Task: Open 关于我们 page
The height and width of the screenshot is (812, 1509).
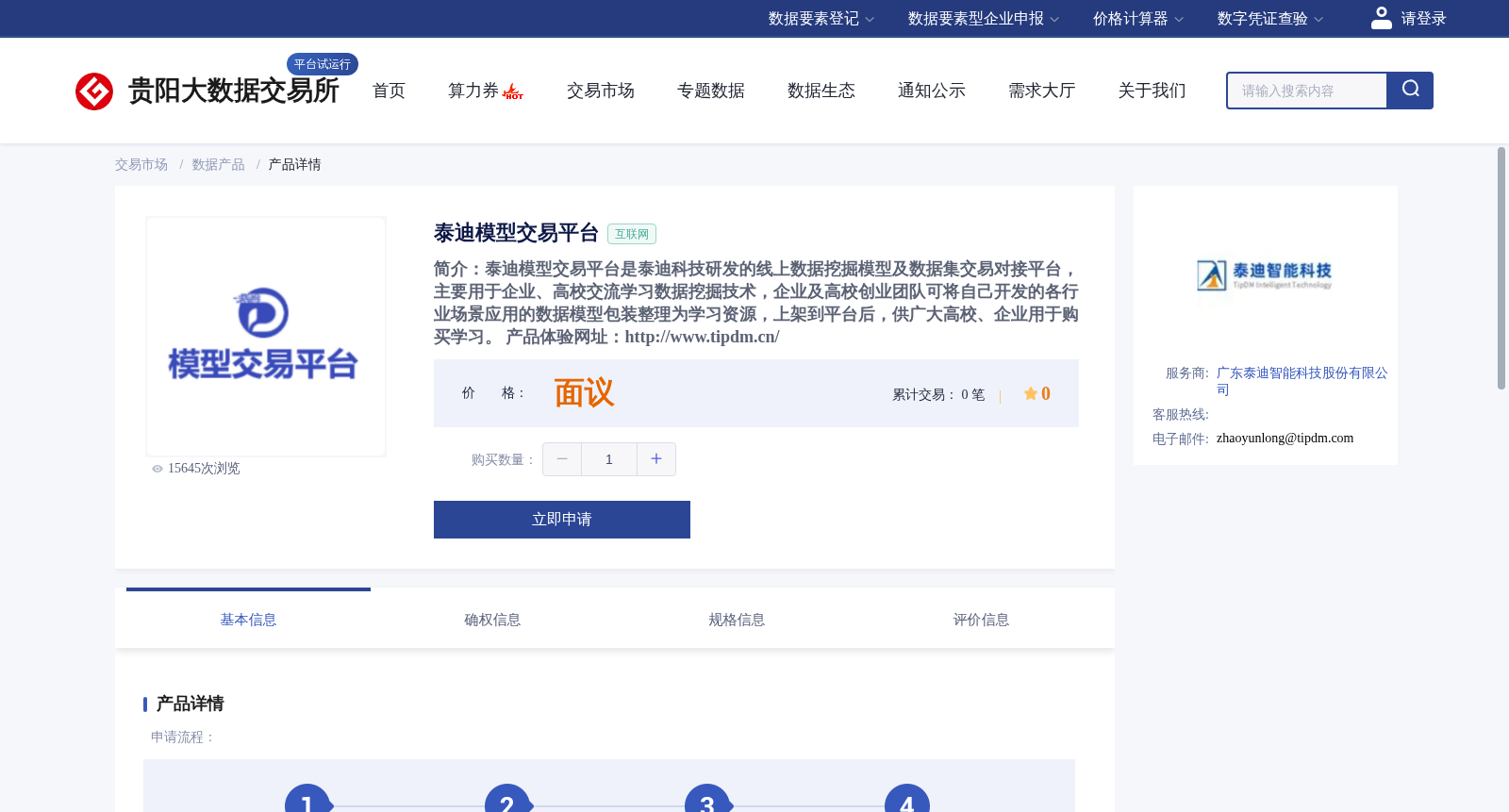Action: click(1152, 91)
